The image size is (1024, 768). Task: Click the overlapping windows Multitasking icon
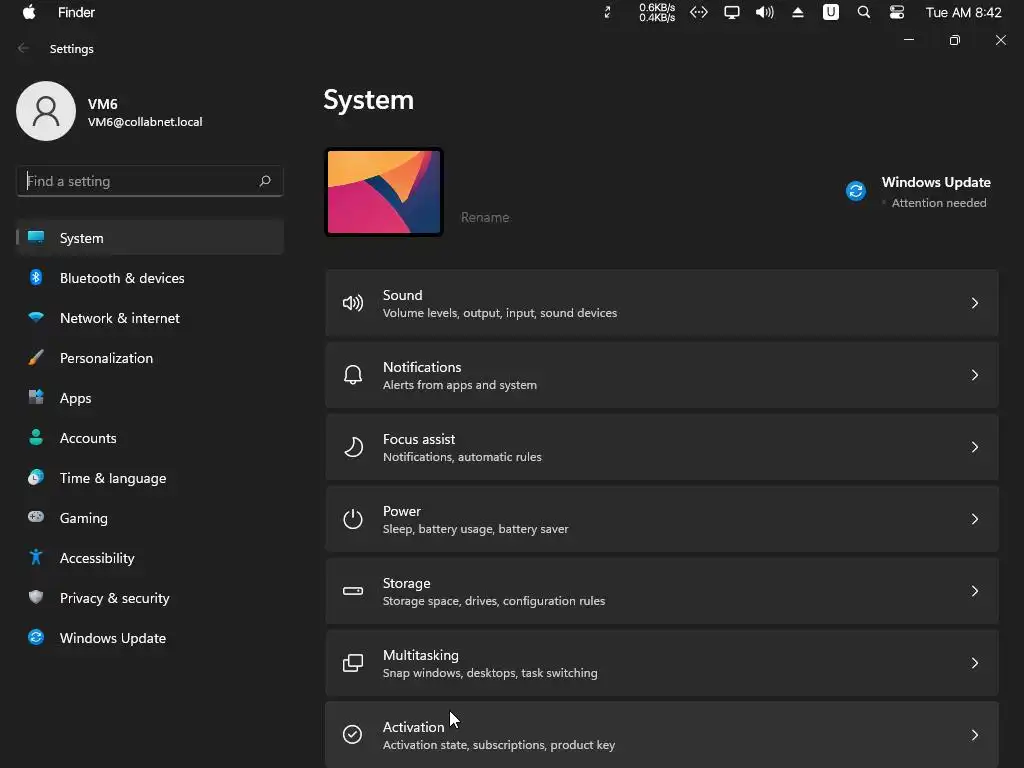click(x=353, y=663)
